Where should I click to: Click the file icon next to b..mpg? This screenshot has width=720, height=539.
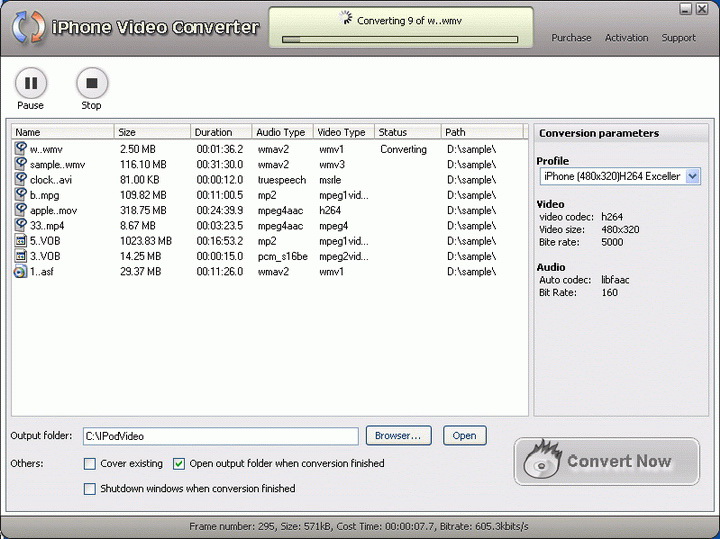(20, 195)
